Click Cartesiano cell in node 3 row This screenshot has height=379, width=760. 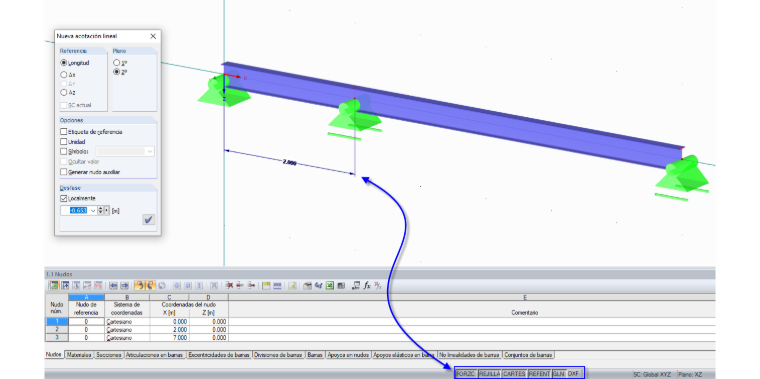coord(127,337)
